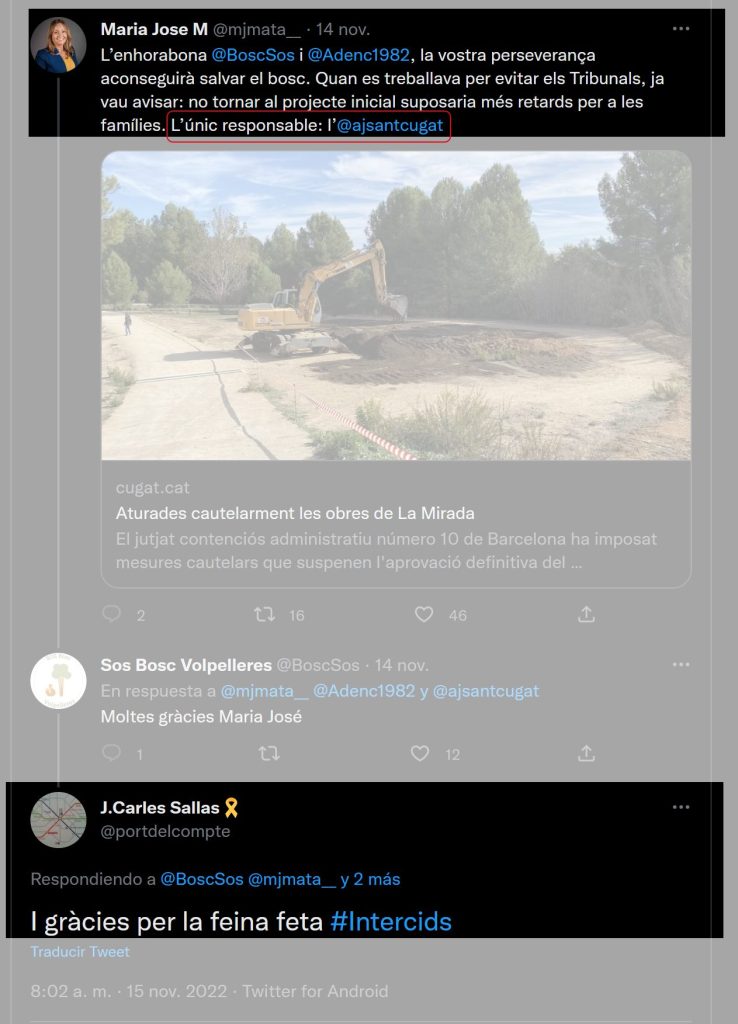Share Maria Jose M's tweet
Screen dimensions: 738x1024
[x=586, y=614]
